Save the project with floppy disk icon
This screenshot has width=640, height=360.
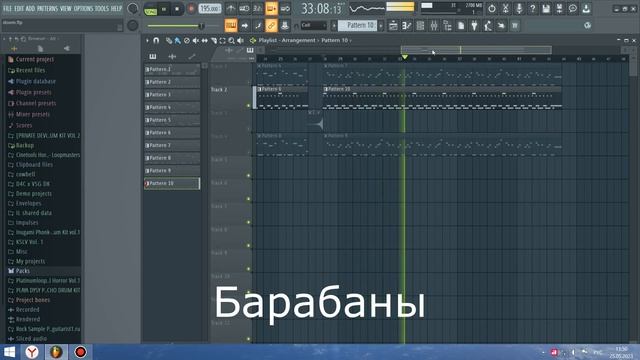click(x=546, y=9)
